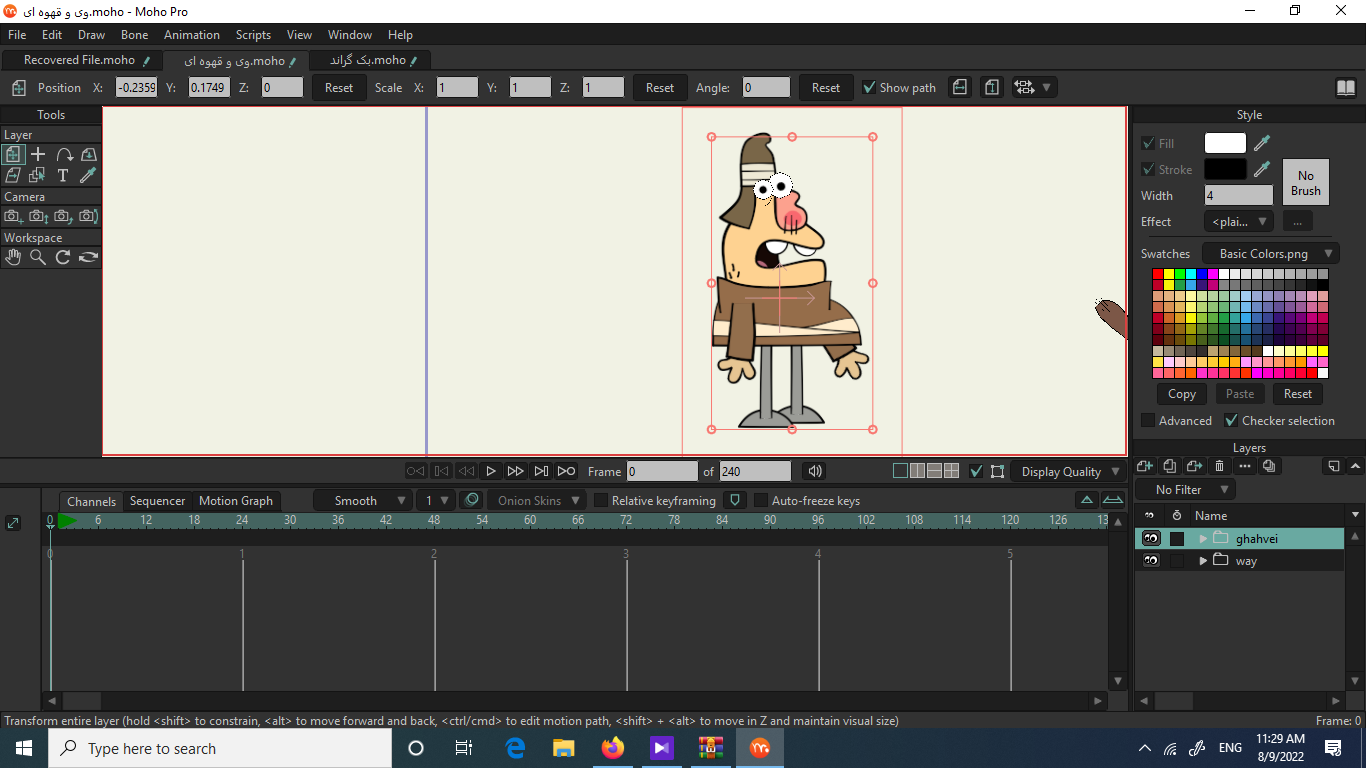Click the Fill color eyedropper icon
Image resolution: width=1366 pixels, height=768 pixels.
coord(1262,143)
